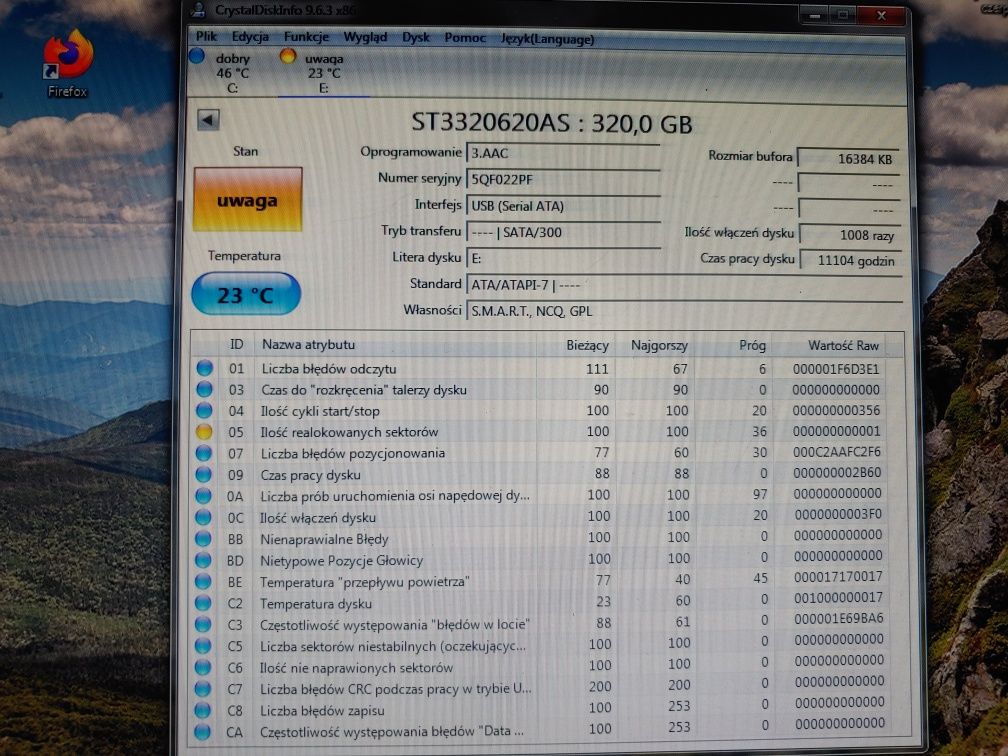Click the interface field USB (Serial ATA)
Viewport: 1008px width, 756px height.
[563, 206]
